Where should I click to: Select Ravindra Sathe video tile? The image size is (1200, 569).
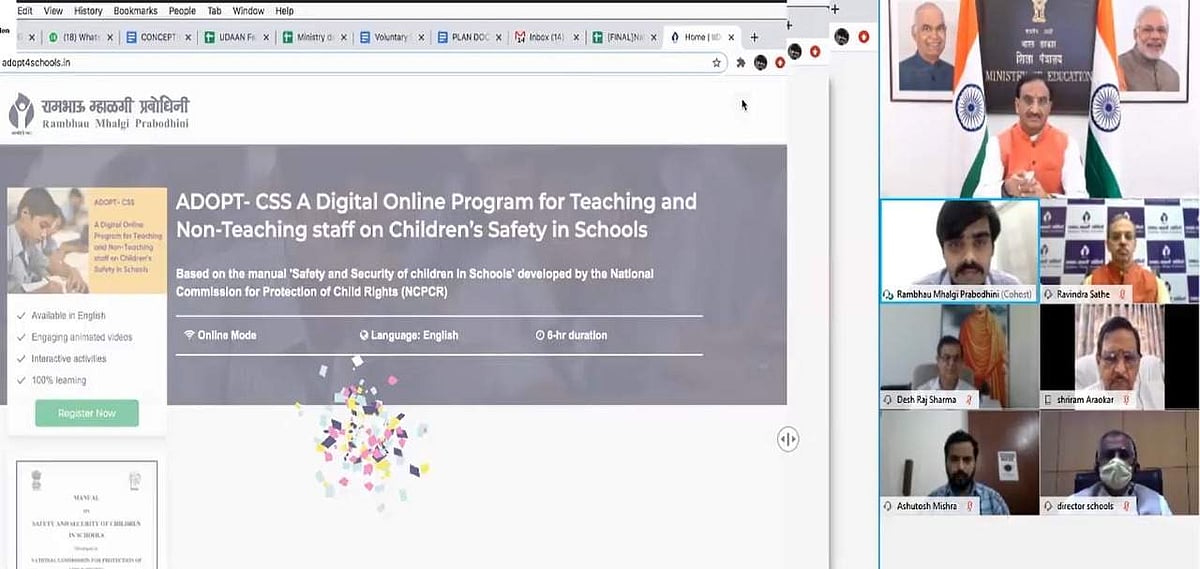click(x=1119, y=250)
